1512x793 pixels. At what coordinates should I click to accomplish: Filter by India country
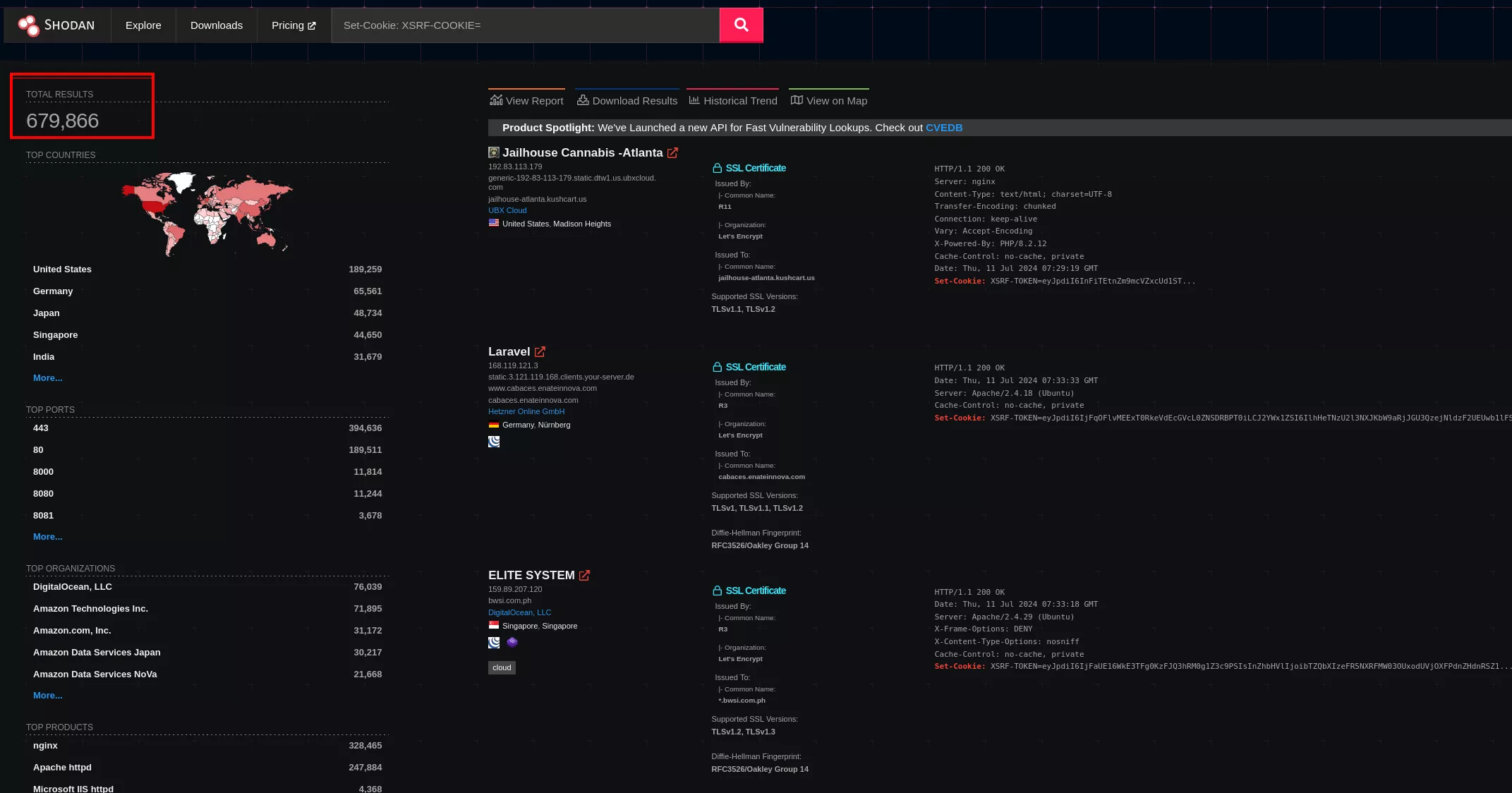pos(207,357)
